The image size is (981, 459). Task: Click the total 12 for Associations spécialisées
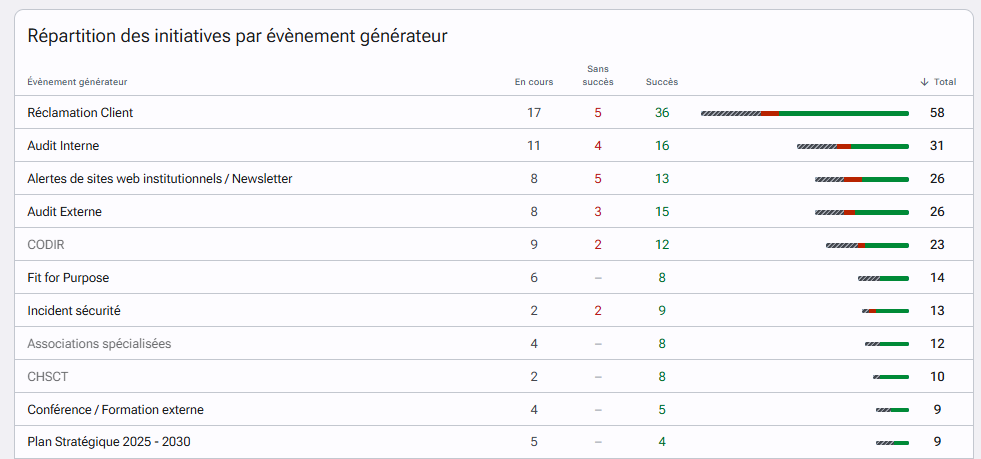tap(937, 344)
